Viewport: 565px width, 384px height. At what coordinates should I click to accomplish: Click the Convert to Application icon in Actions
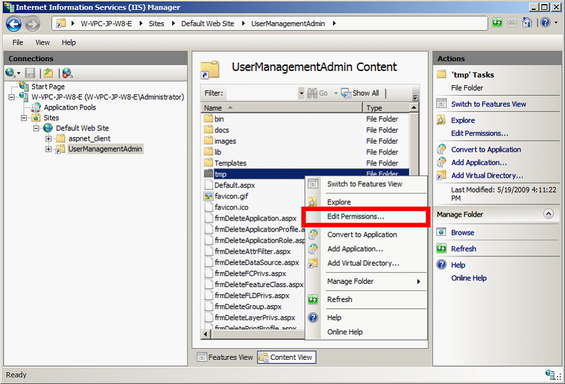point(441,149)
